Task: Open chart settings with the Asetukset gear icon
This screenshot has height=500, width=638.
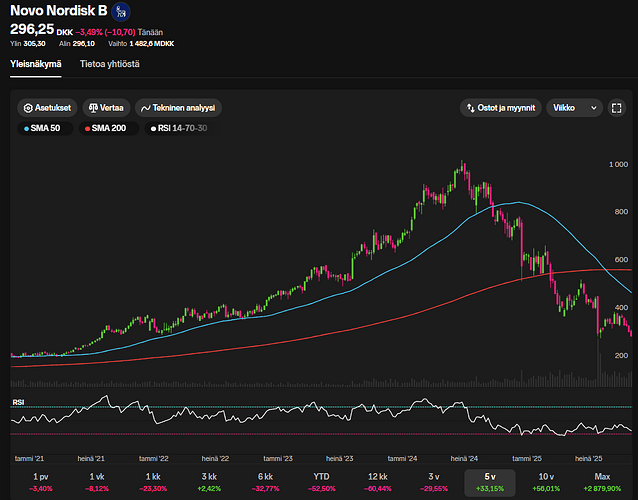Action: click(x=28, y=108)
